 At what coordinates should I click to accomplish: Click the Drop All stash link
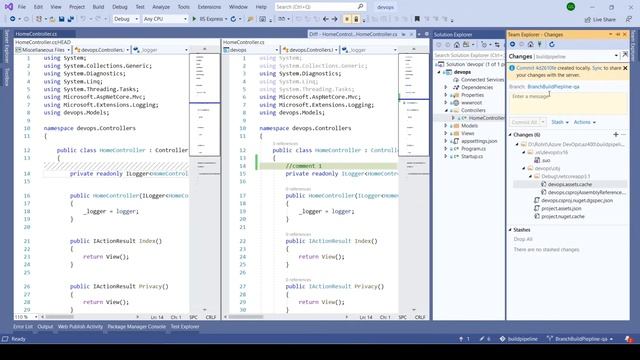(x=523, y=239)
